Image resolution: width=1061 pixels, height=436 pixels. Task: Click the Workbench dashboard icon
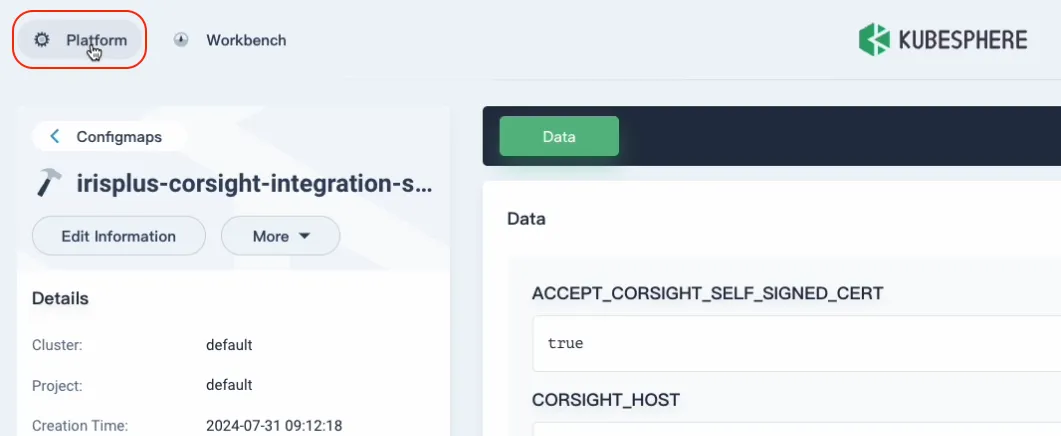181,40
